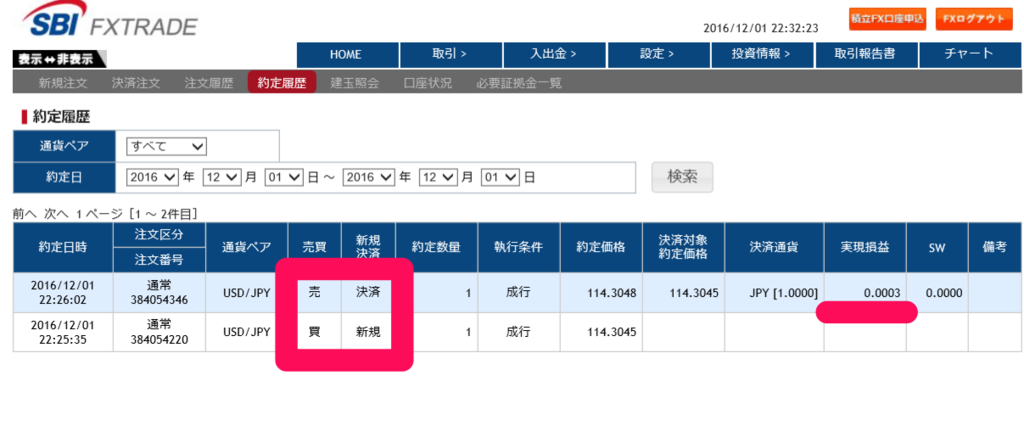The image size is (1024, 426).
Task: Toggle the 表示⇔非表示 button
Action: (x=59, y=59)
